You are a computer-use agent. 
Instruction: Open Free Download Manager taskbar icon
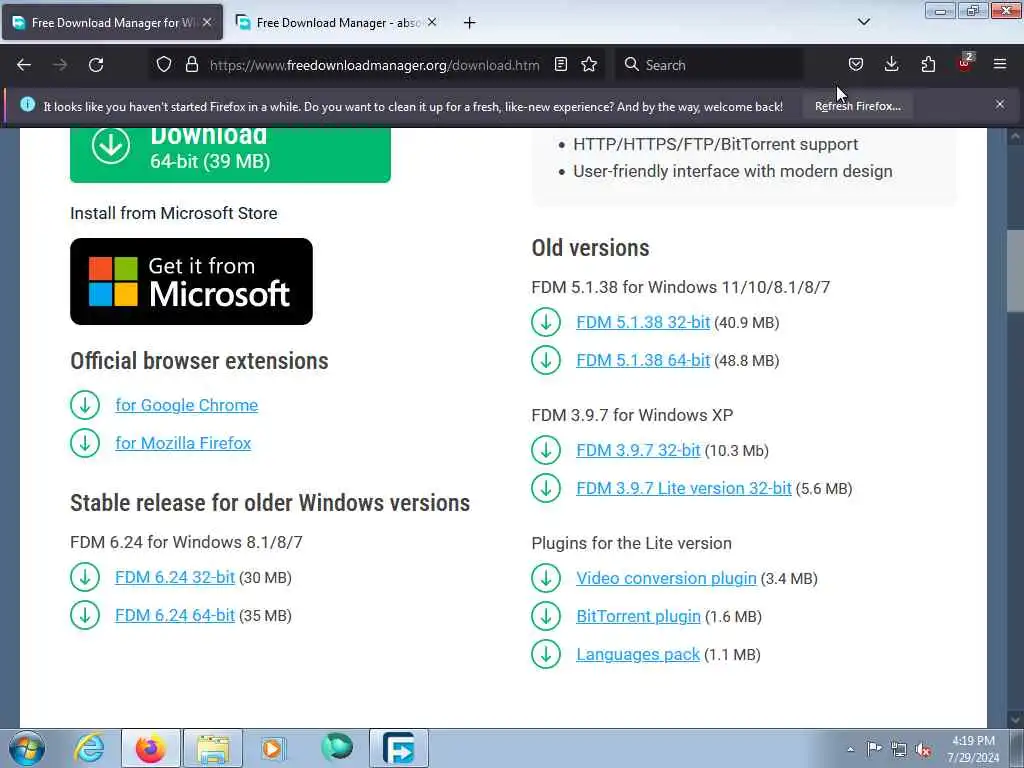pos(398,748)
